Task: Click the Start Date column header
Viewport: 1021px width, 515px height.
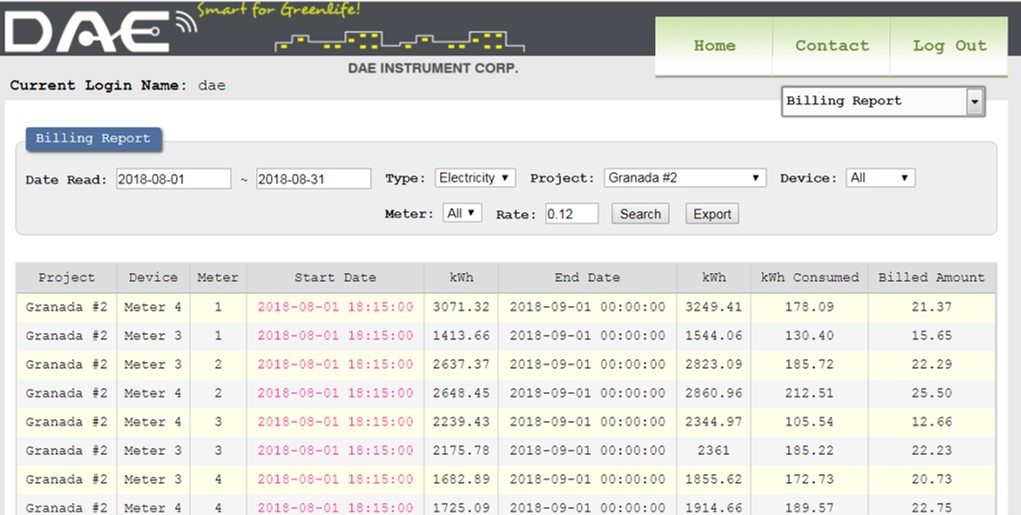Action: (x=335, y=277)
